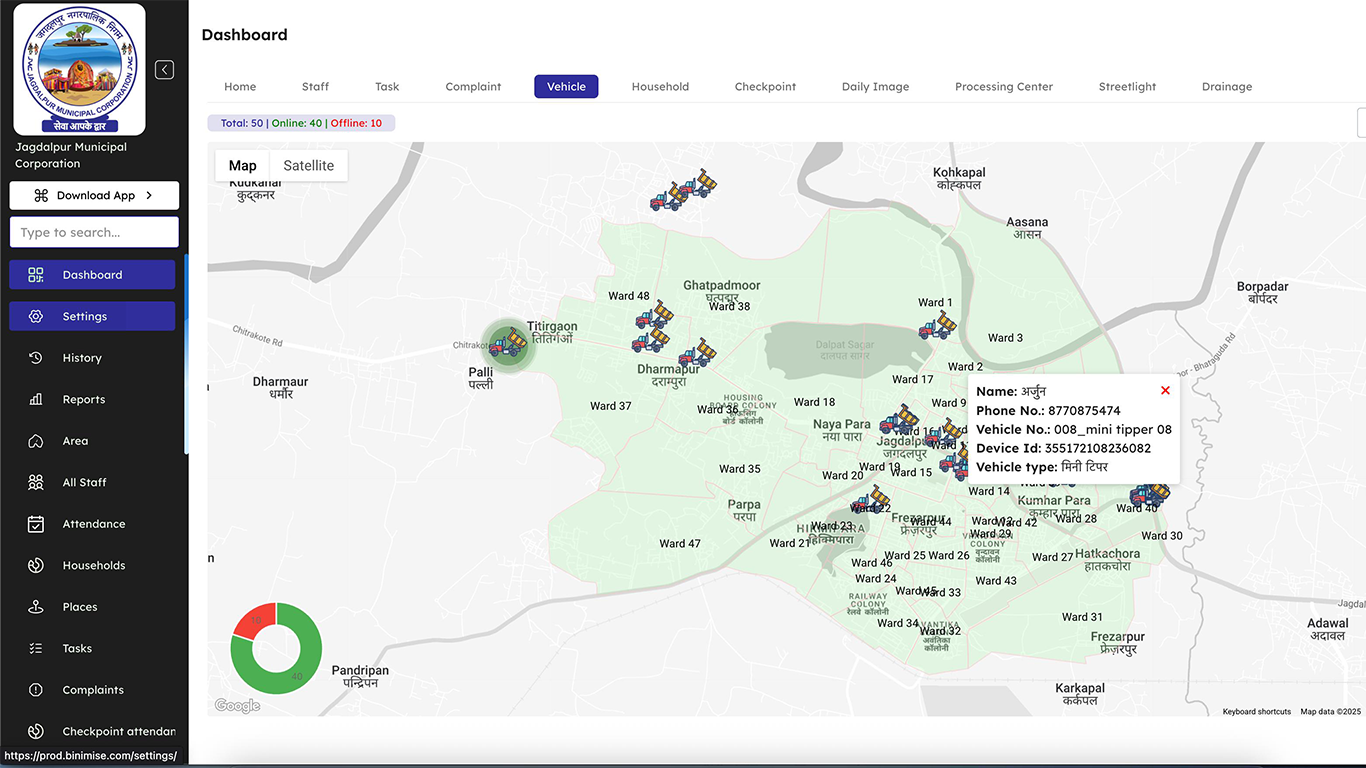Click the truck marker at Dharmapur
Screen dimensions: 1366x768
tap(697, 352)
